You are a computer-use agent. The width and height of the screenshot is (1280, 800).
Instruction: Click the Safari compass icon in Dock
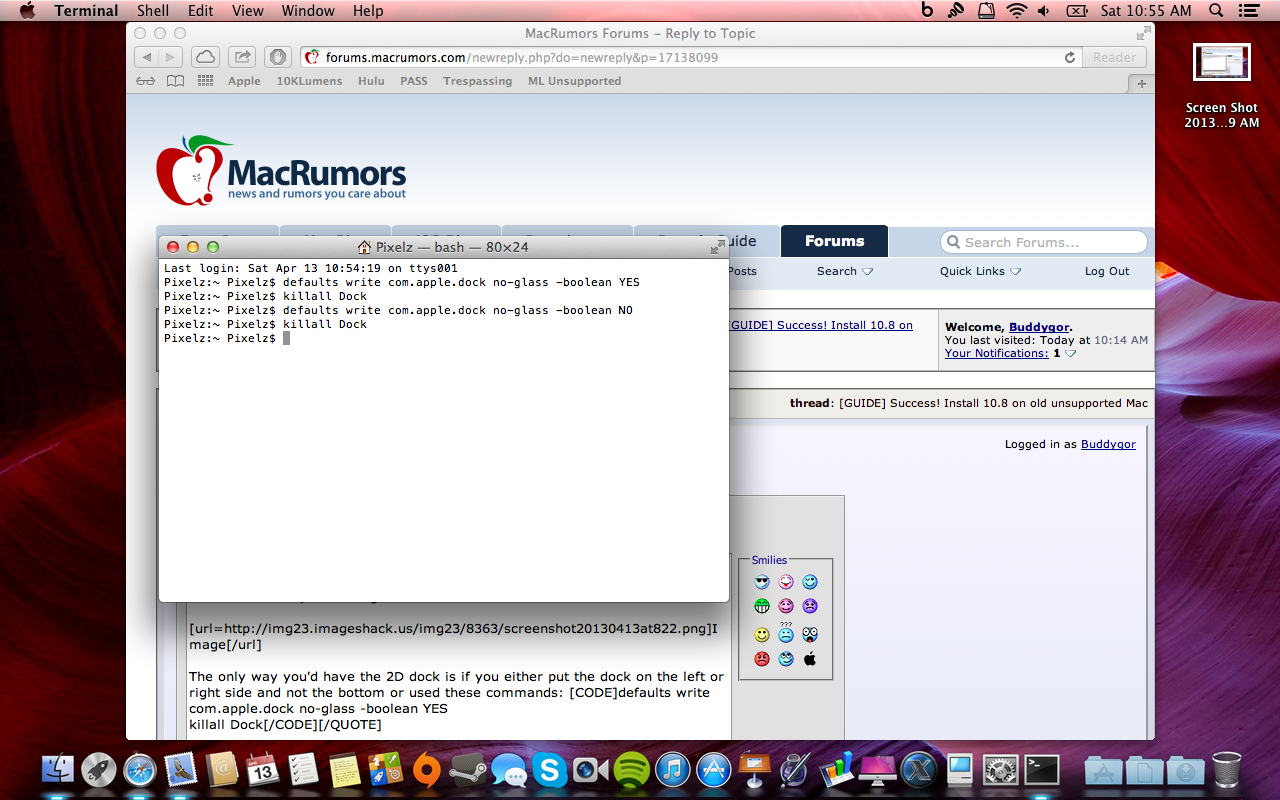(x=140, y=769)
